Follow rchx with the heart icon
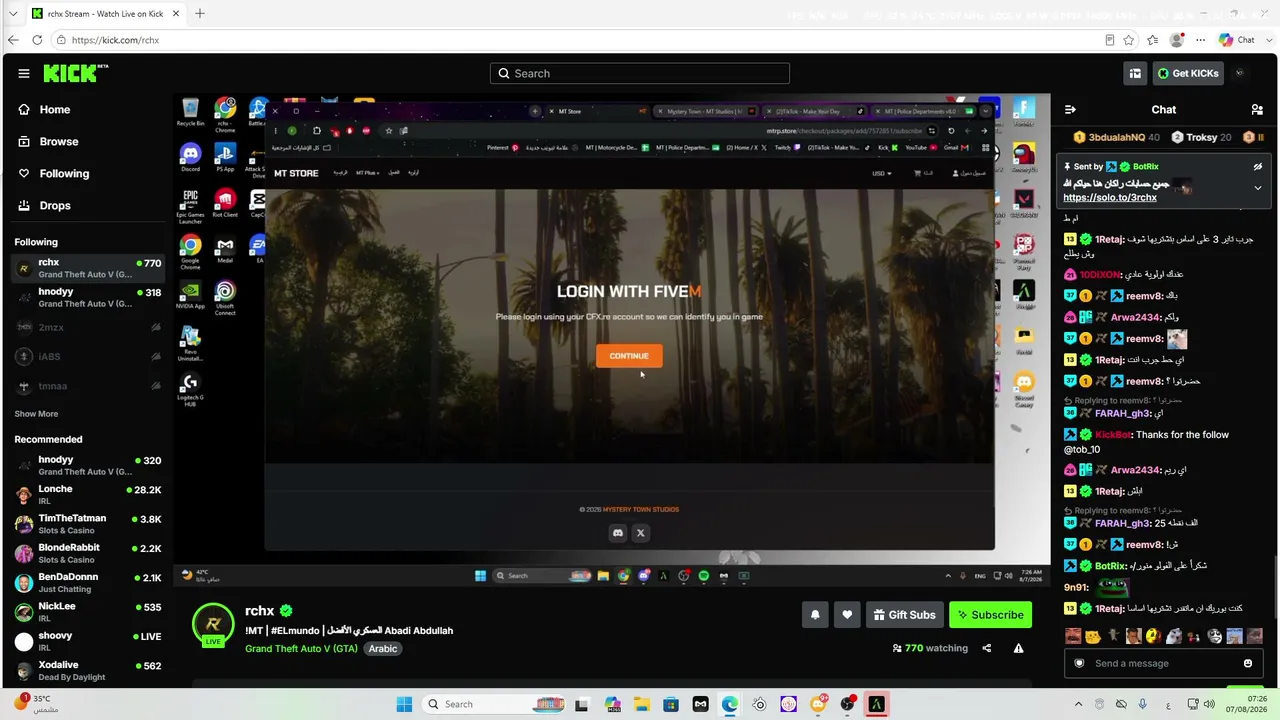Viewport: 1280px width, 720px height. pos(847,615)
